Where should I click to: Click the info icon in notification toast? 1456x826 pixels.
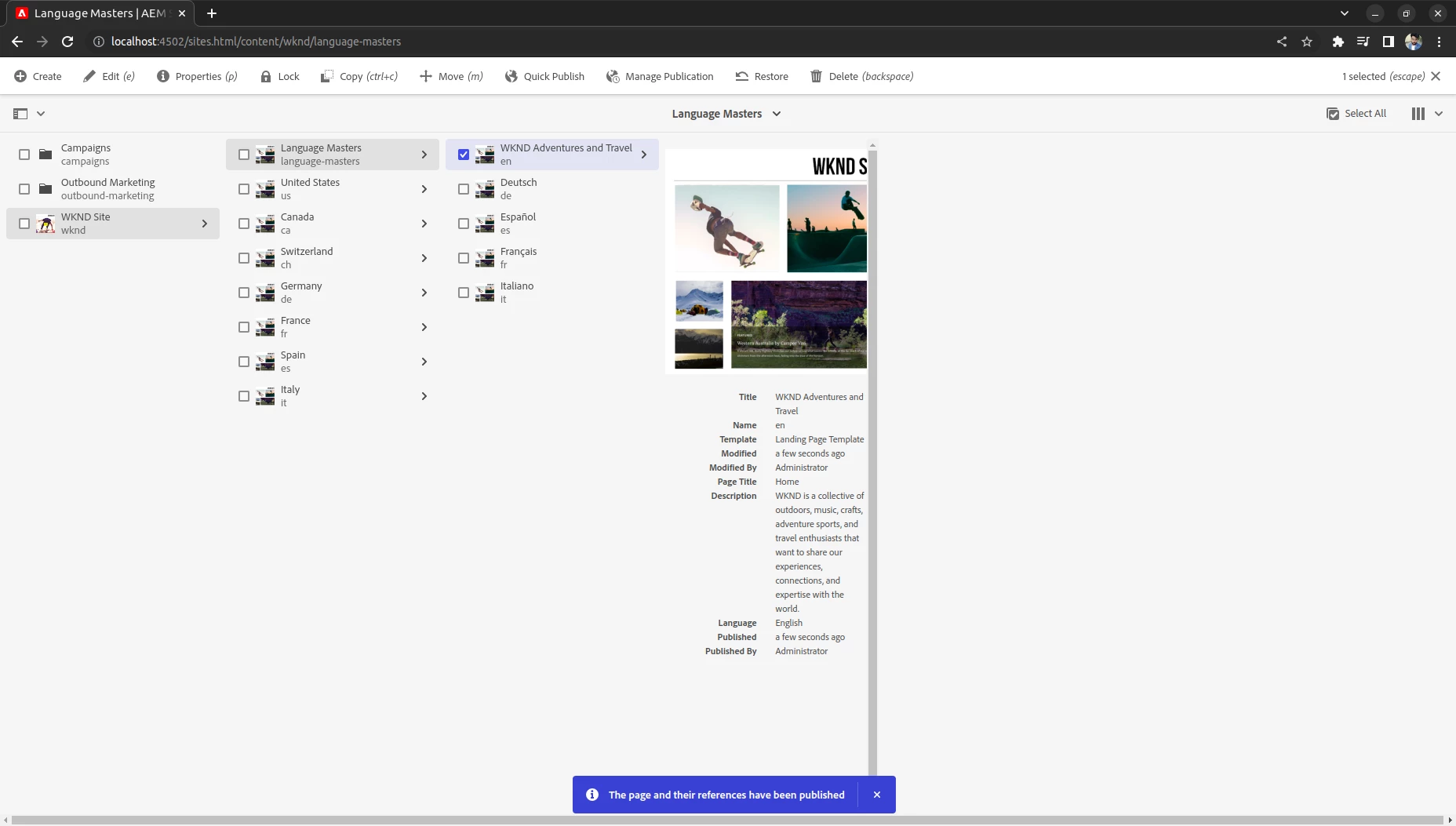[x=592, y=795]
